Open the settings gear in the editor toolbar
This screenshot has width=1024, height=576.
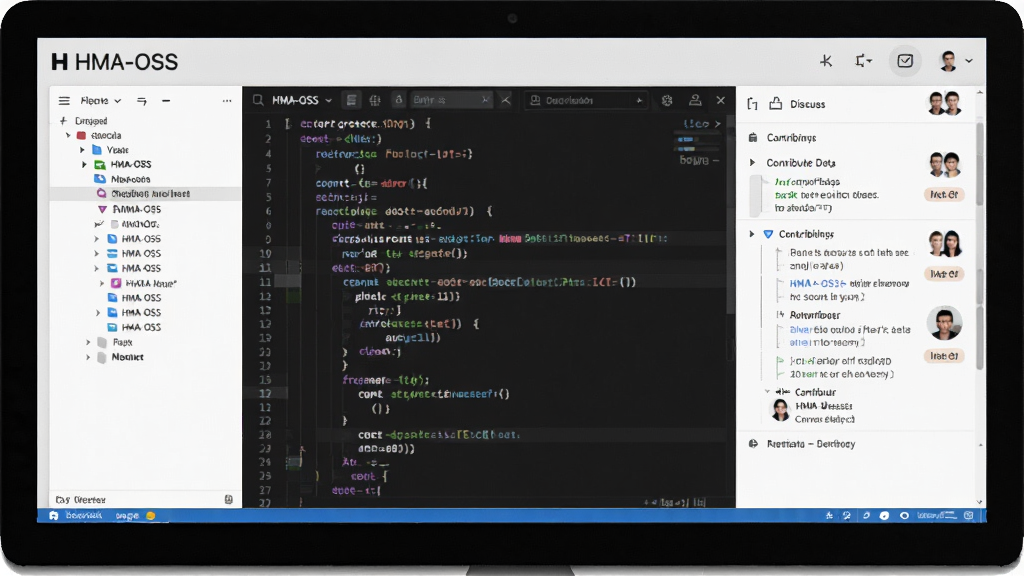(667, 100)
